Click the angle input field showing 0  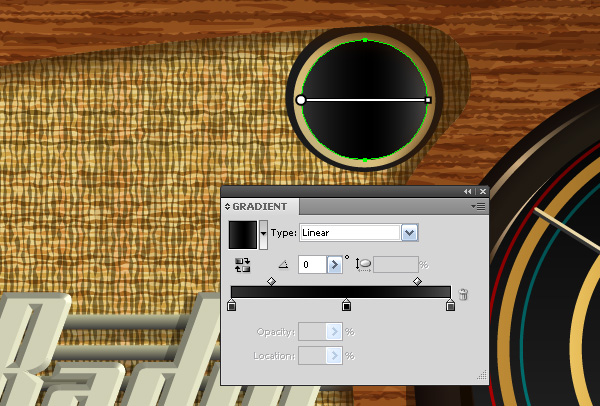pos(312,265)
